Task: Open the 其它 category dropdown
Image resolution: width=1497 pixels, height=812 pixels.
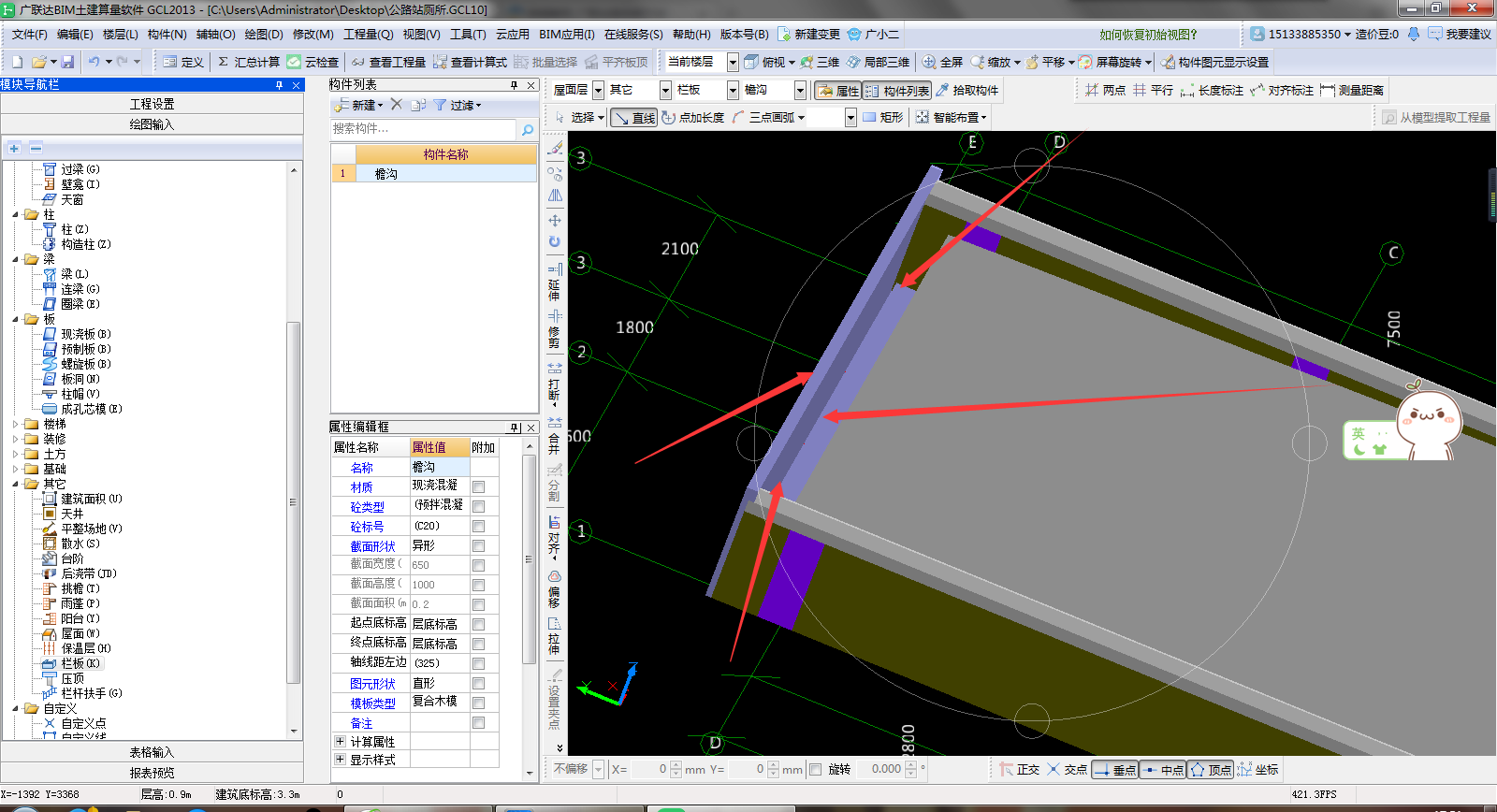Action: [x=665, y=90]
